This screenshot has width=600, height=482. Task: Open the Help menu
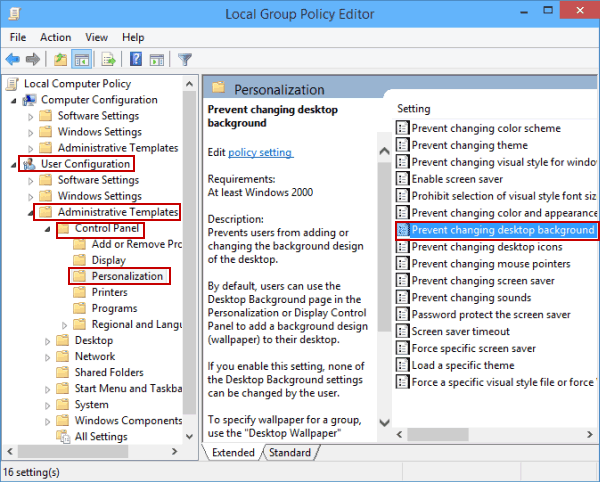[133, 37]
